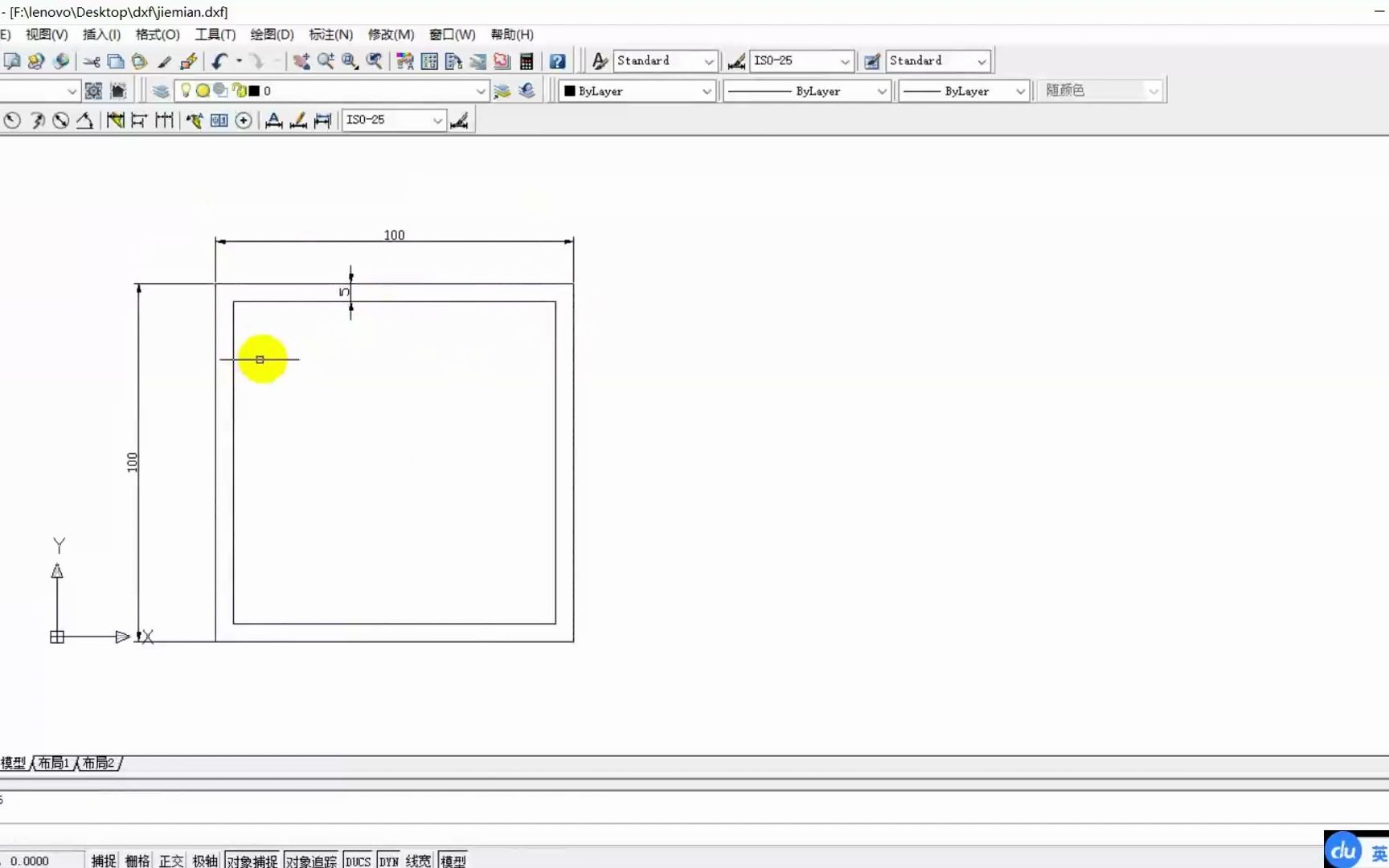Select the Baseline dimension tool icon

pyautogui.click(x=139, y=121)
